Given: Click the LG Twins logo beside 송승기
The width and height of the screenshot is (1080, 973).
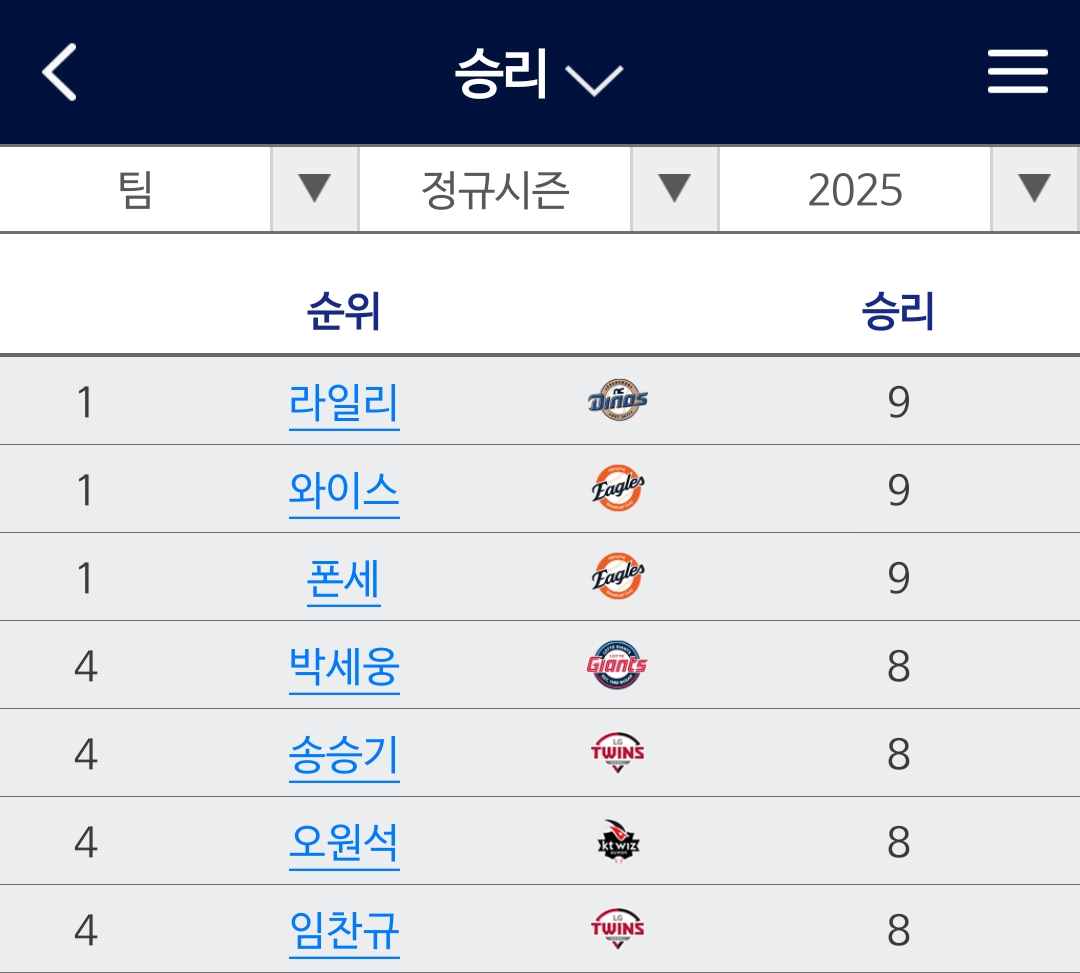Looking at the screenshot, I should [x=617, y=753].
